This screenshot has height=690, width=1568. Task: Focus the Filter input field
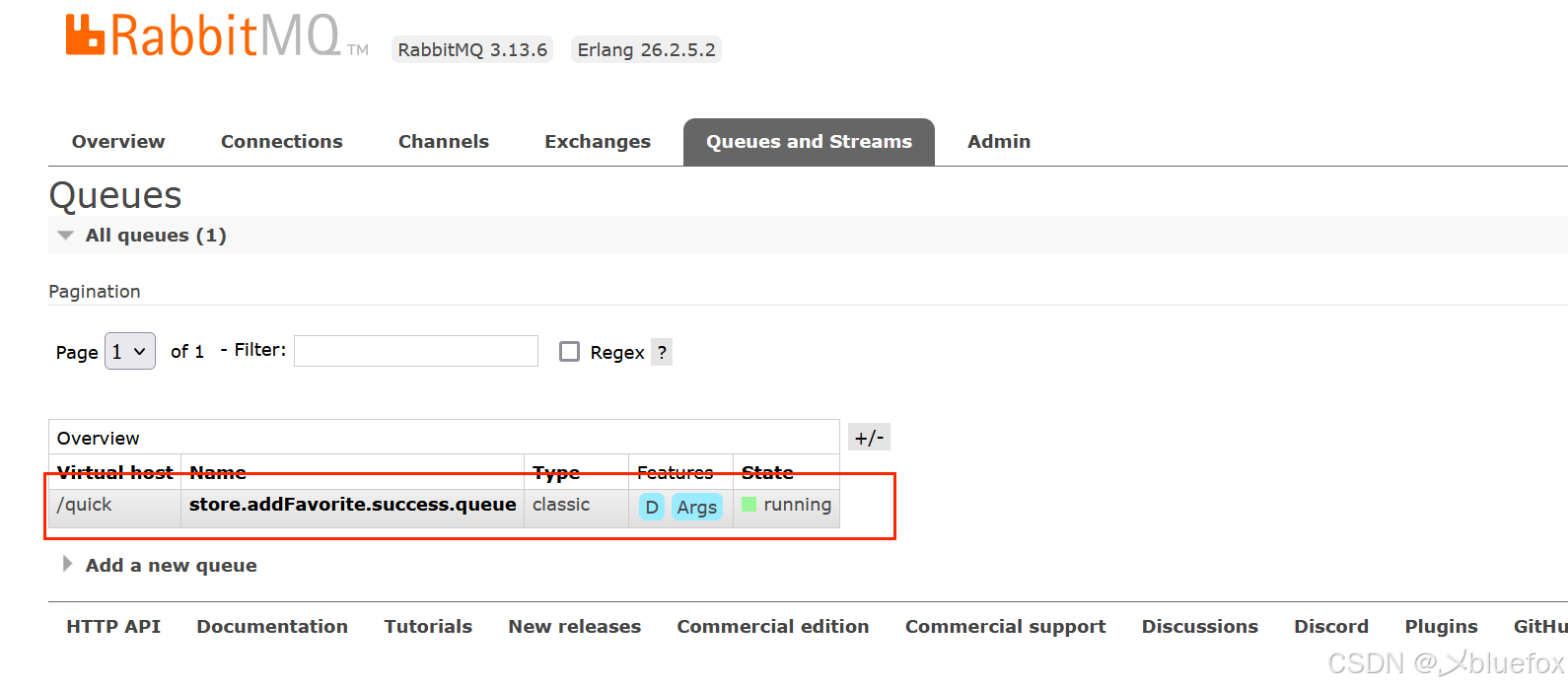(416, 351)
